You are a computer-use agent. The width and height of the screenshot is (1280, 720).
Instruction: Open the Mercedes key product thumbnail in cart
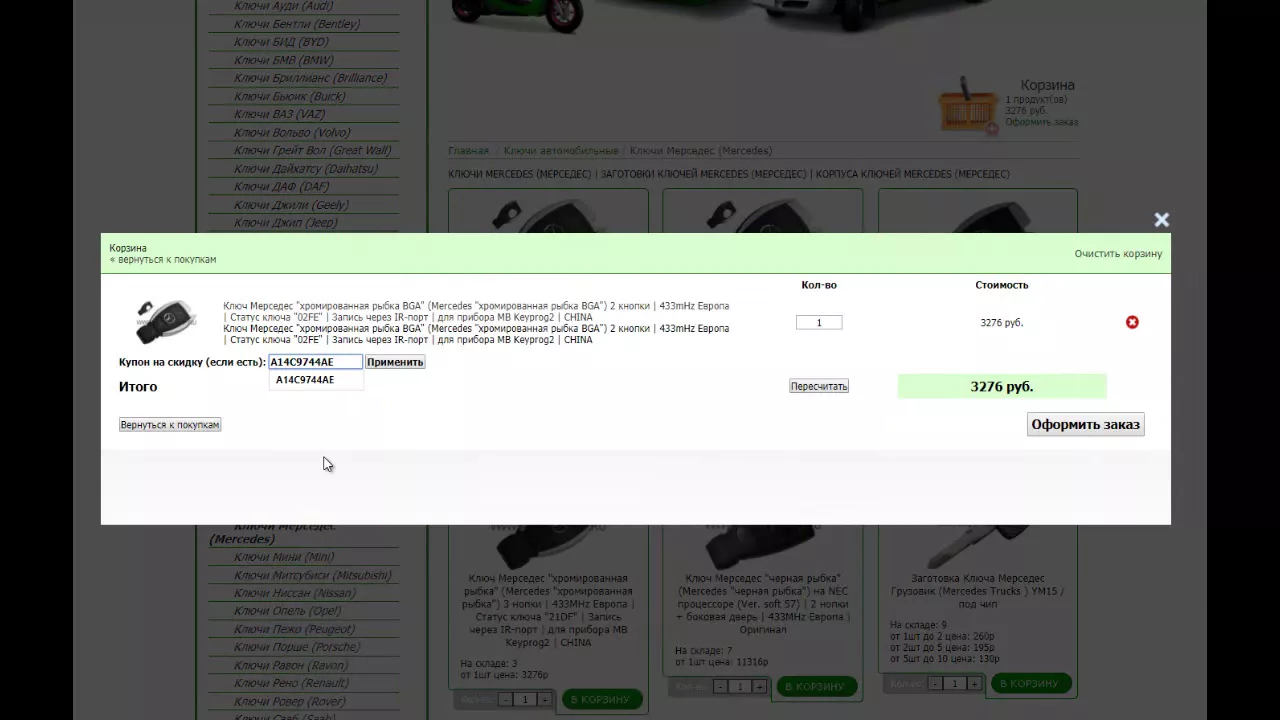click(x=167, y=322)
